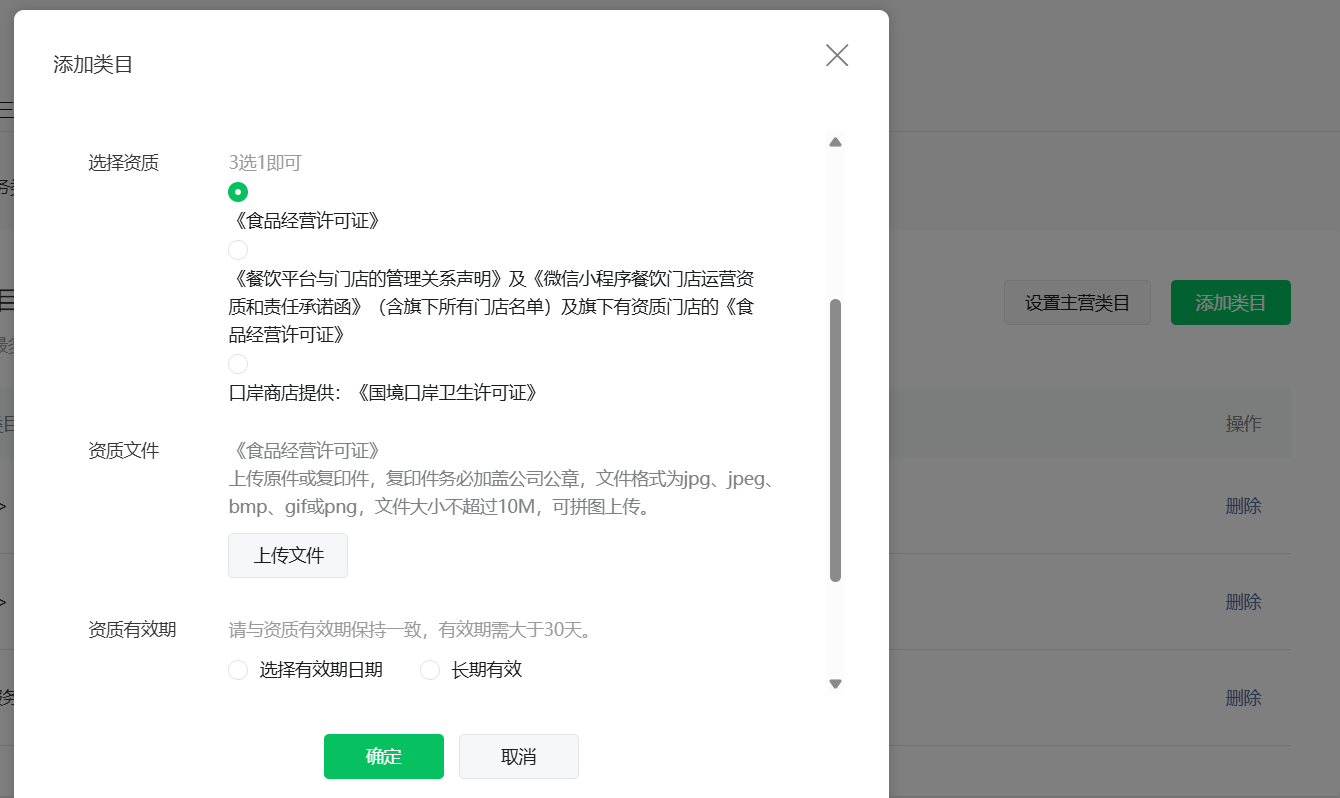Click the 设置主营类目 button behind the dialog
The width and height of the screenshot is (1340, 798).
click(1077, 303)
